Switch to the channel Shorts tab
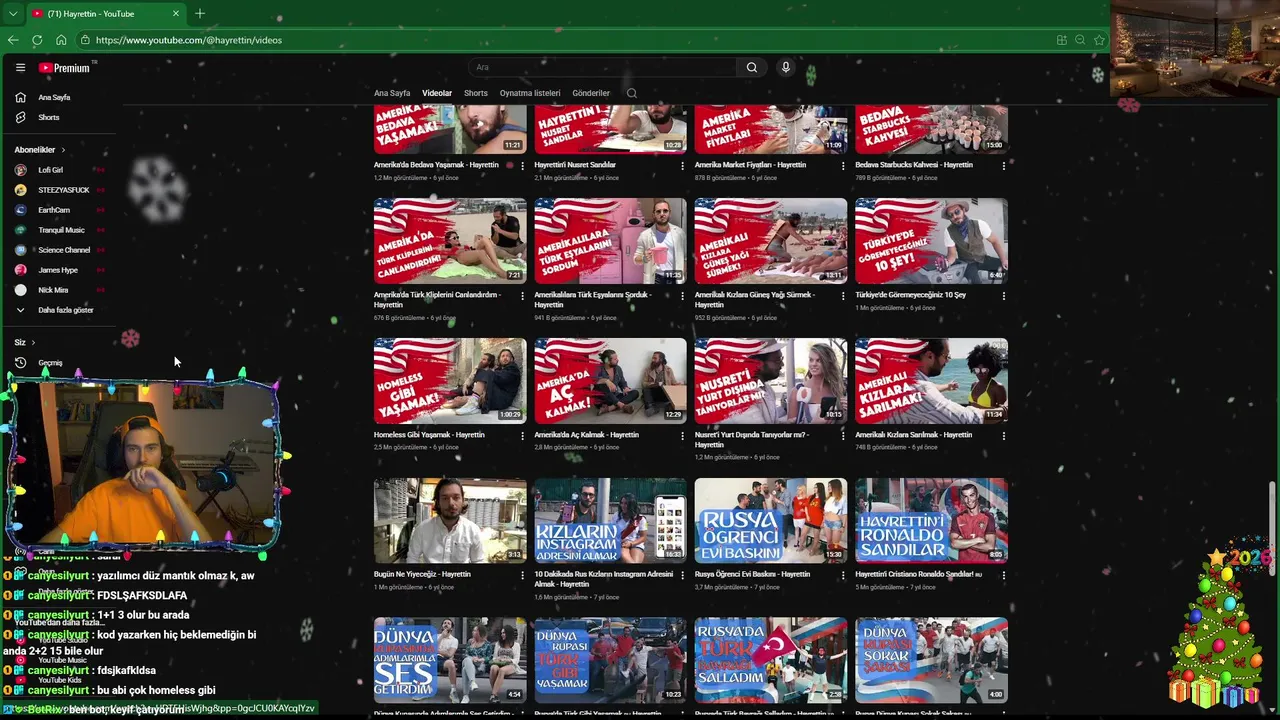Screen dimensions: 1280x720 pos(476,93)
